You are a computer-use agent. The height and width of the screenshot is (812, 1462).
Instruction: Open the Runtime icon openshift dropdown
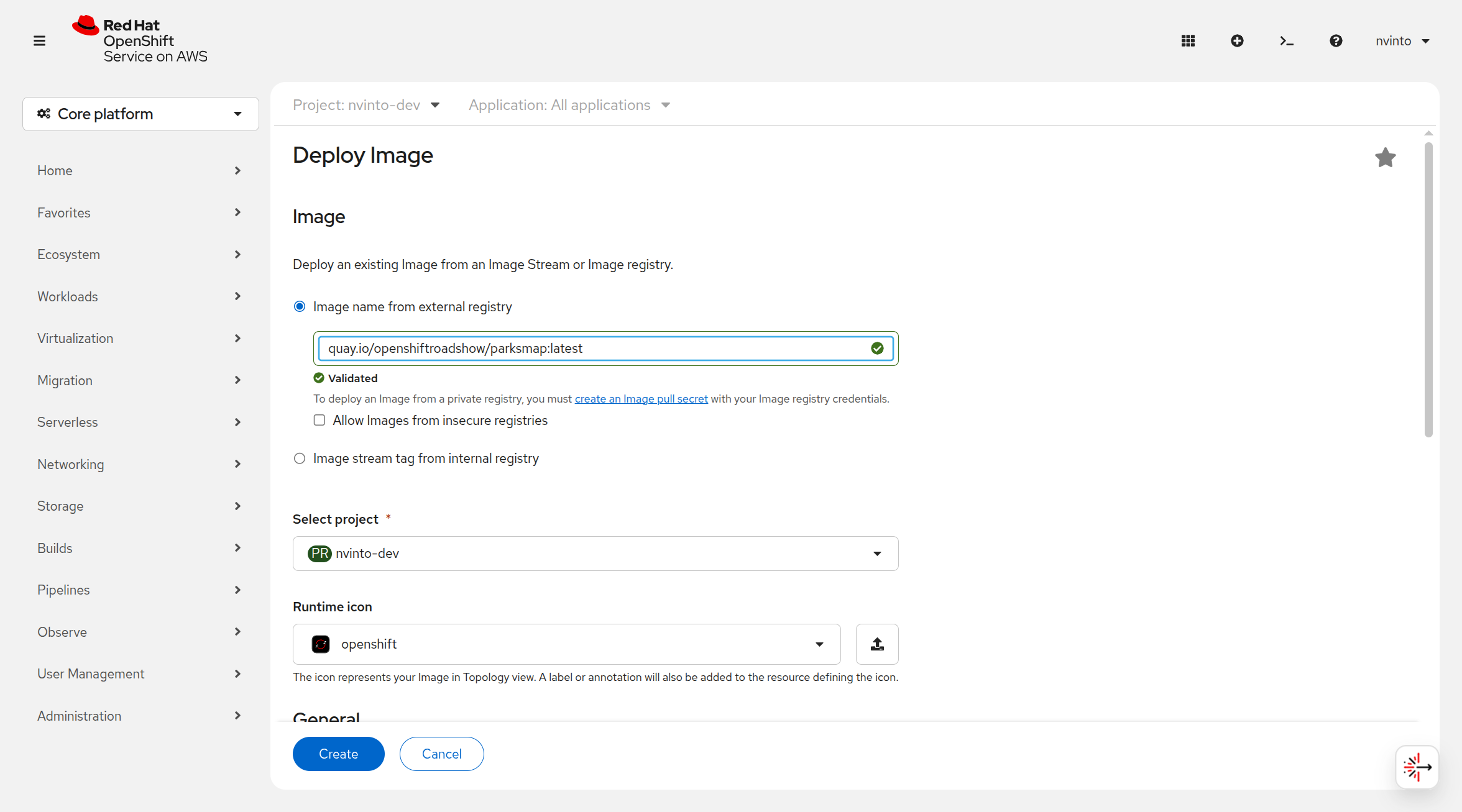[x=566, y=644]
